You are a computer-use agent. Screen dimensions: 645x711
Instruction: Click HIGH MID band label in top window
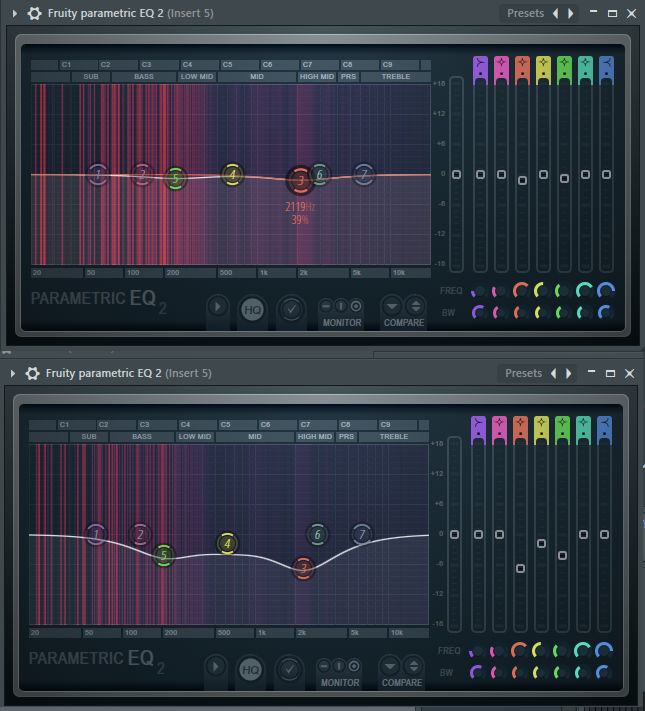317,77
